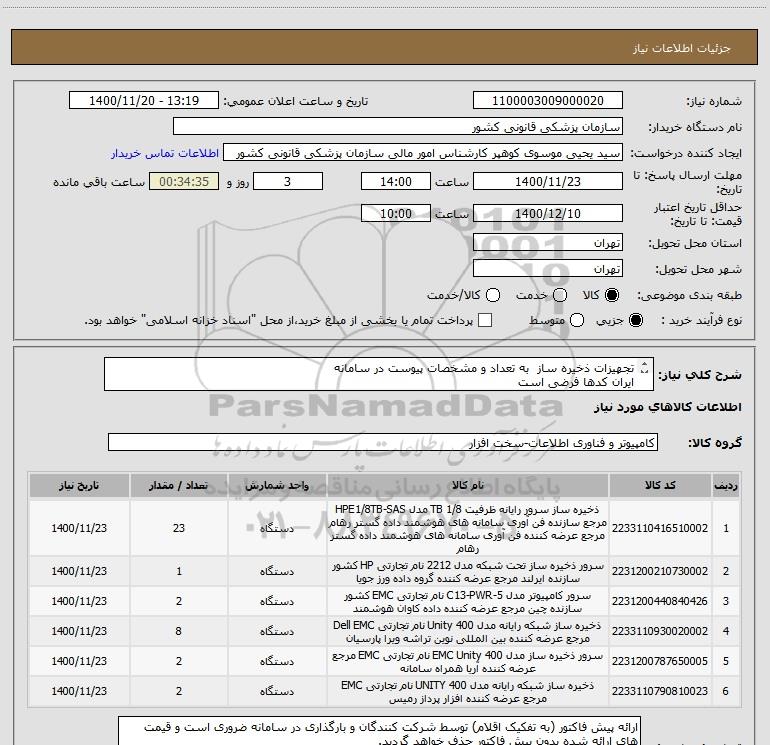Click the جزئیات اطلاعات نیاز header bar
The image size is (770, 745).
tap(384, 47)
